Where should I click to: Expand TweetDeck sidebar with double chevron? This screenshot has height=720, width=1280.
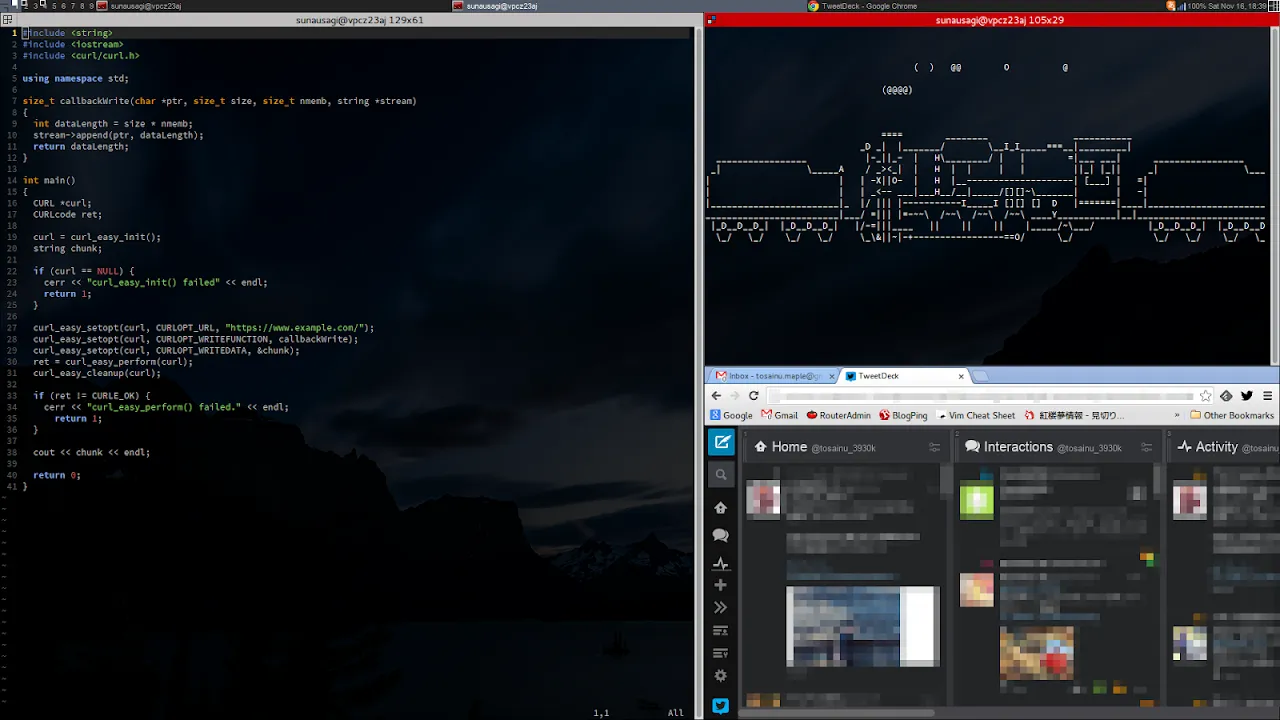[721, 608]
